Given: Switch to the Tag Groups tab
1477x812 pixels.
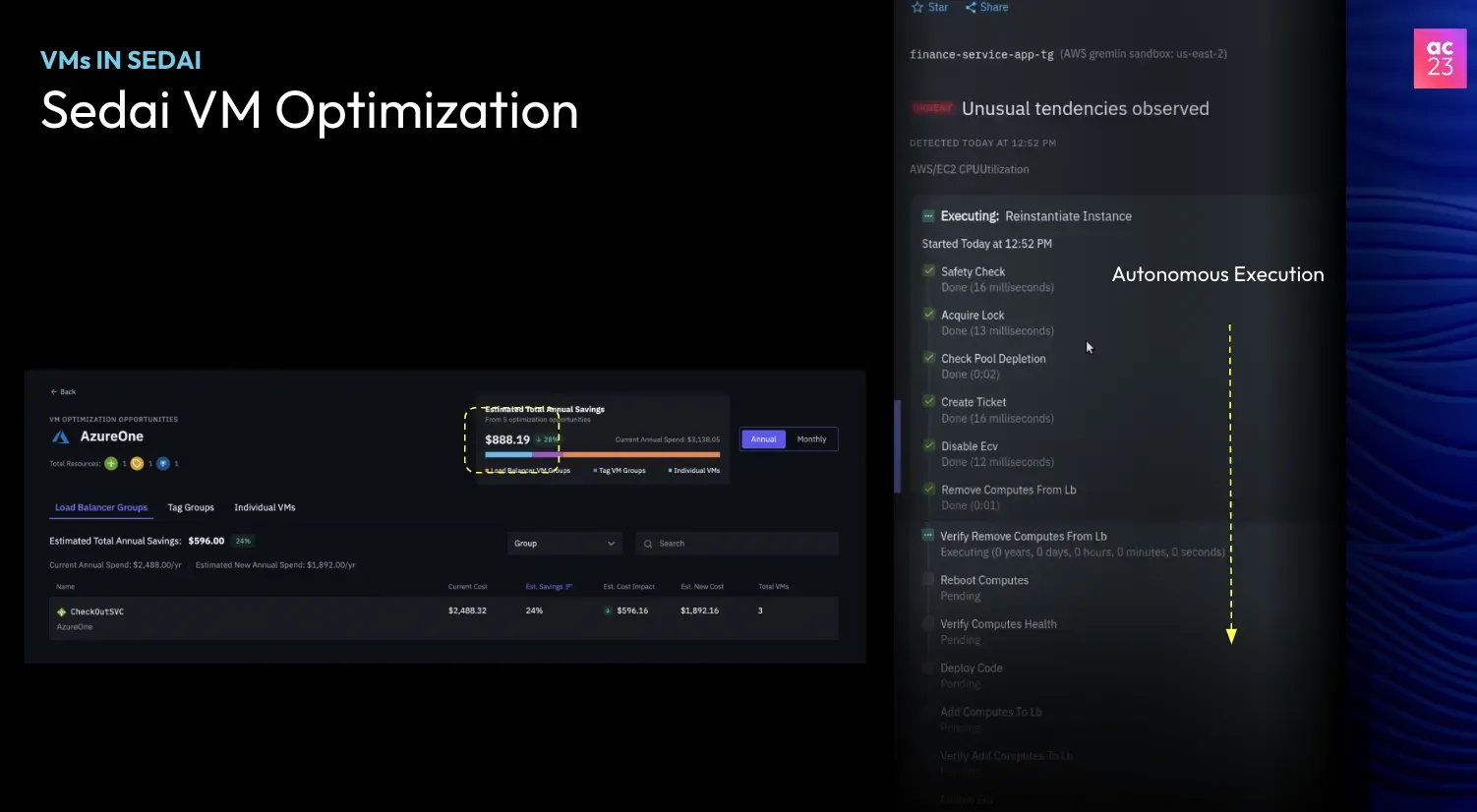Looking at the screenshot, I should (191, 507).
